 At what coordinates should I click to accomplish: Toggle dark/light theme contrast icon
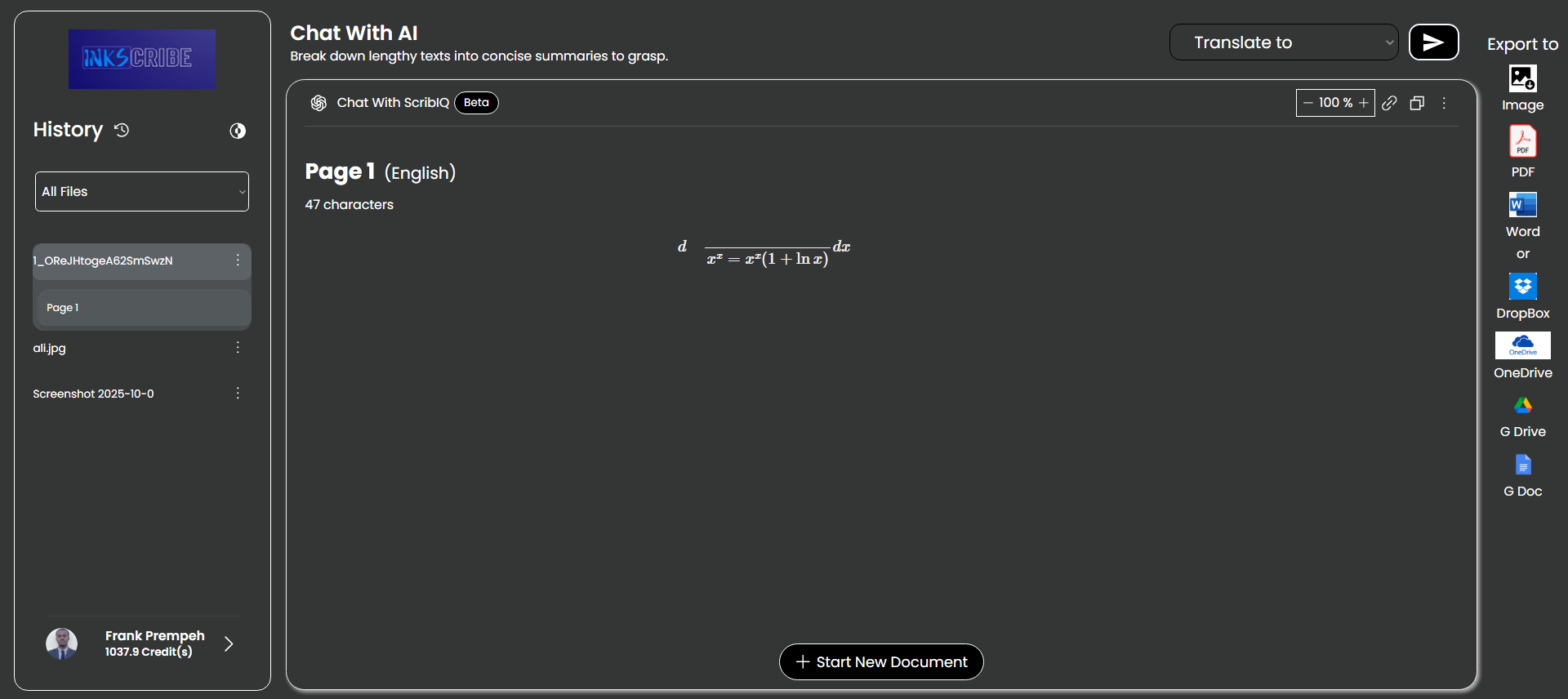(238, 131)
